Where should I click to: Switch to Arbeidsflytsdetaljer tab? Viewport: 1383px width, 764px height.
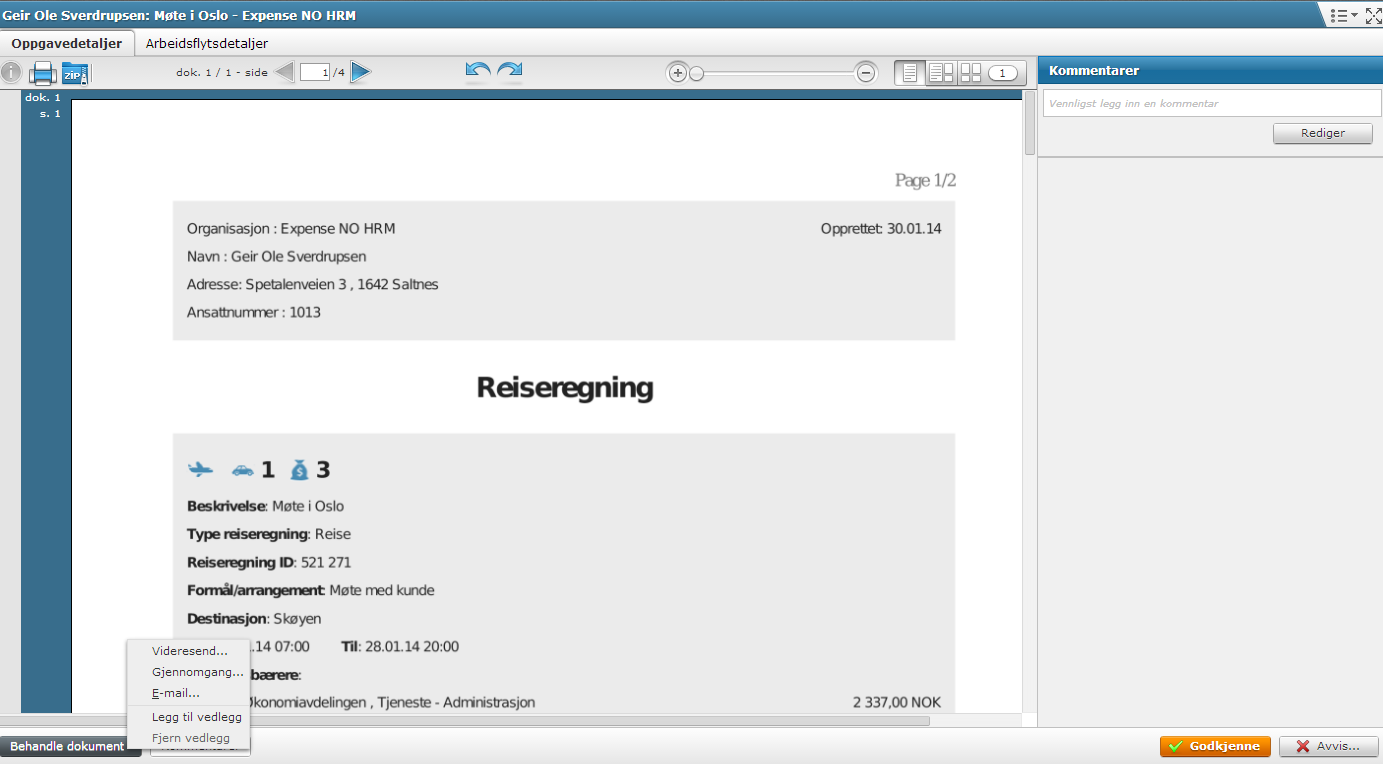click(x=207, y=43)
